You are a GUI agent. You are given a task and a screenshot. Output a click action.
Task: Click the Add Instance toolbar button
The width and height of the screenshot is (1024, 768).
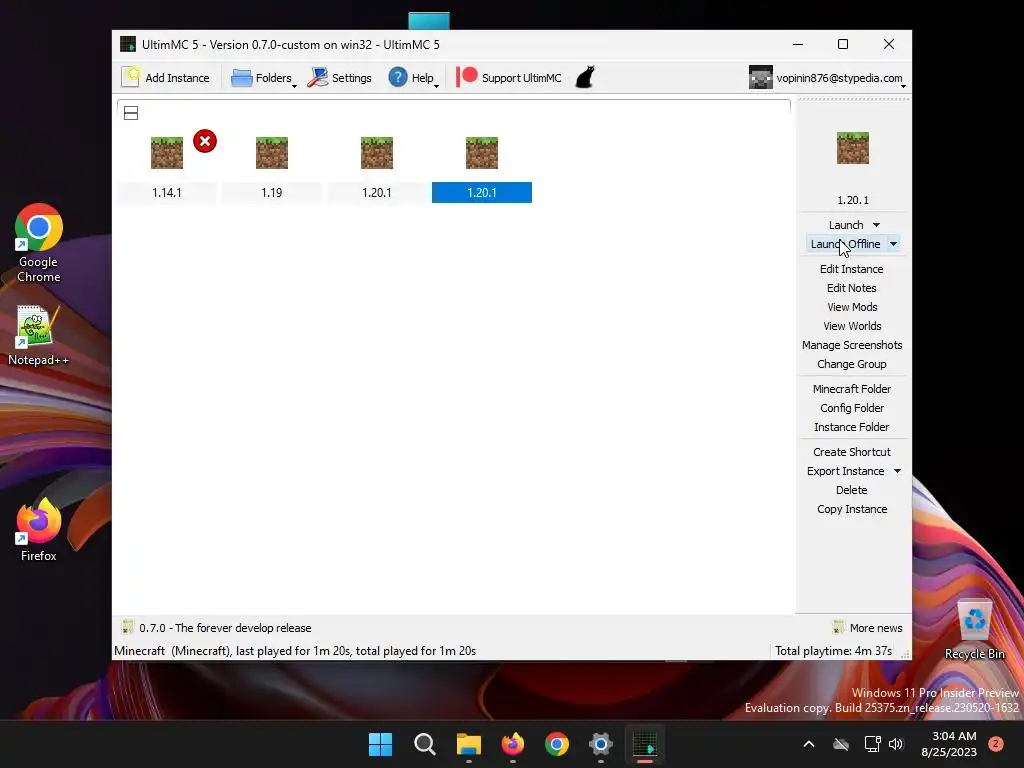[166, 78]
